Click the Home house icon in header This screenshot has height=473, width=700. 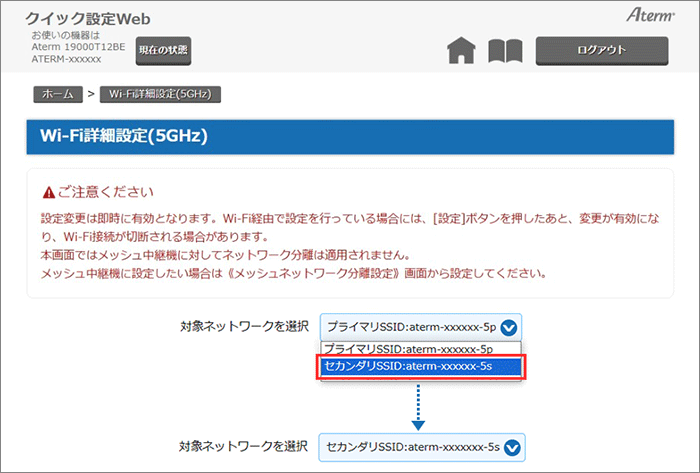tap(461, 51)
